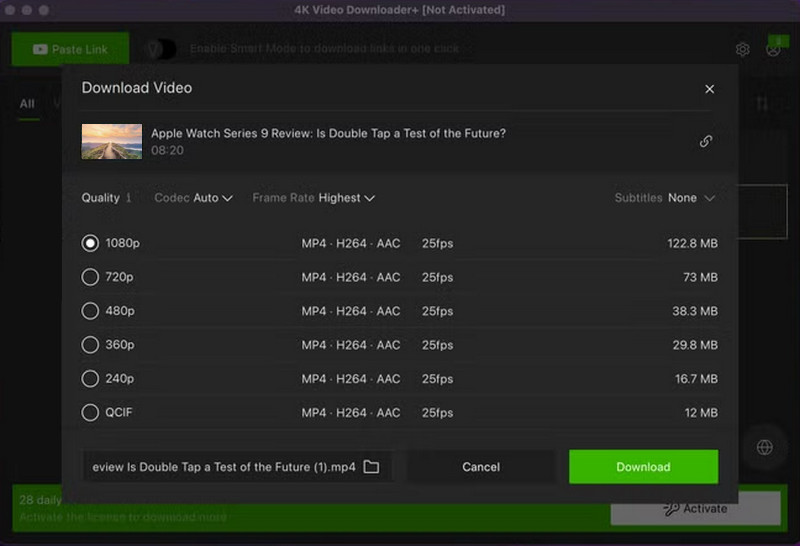
Task: Choose the 480p quality option
Action: [90, 311]
